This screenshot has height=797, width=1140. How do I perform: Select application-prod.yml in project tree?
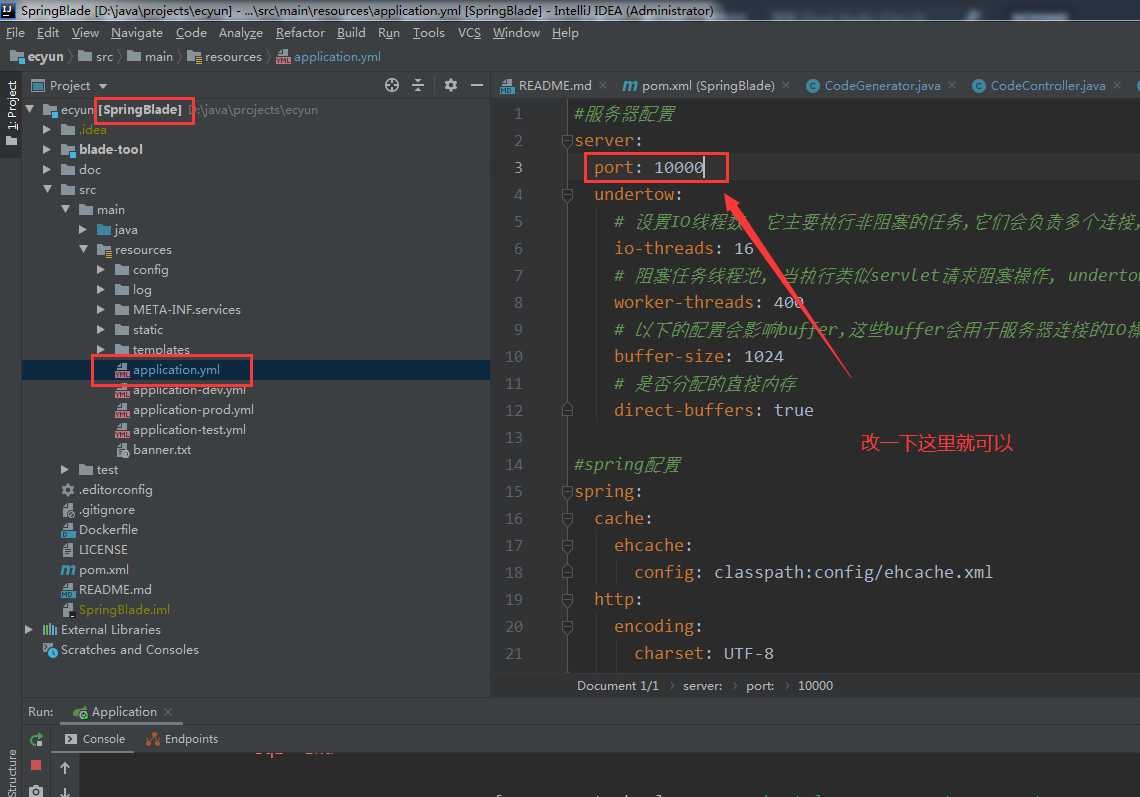point(193,409)
